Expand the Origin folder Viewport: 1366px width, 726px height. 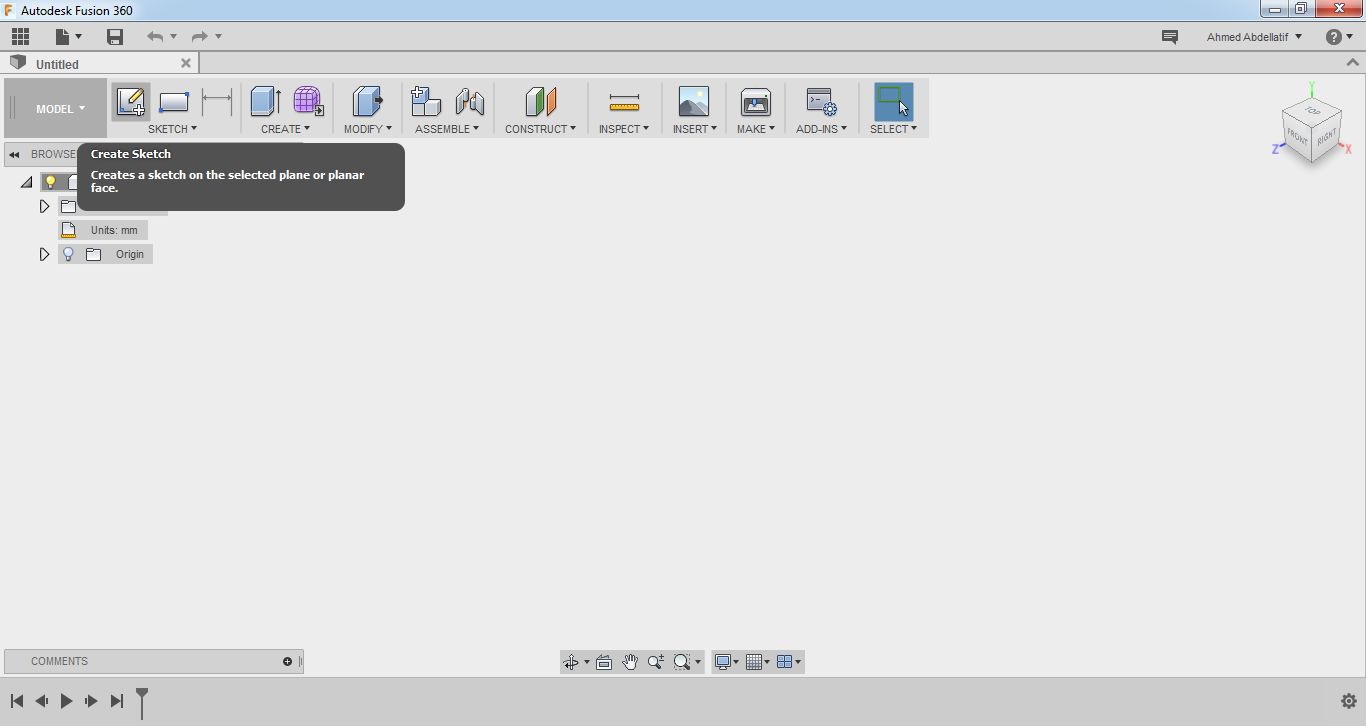pyautogui.click(x=44, y=254)
